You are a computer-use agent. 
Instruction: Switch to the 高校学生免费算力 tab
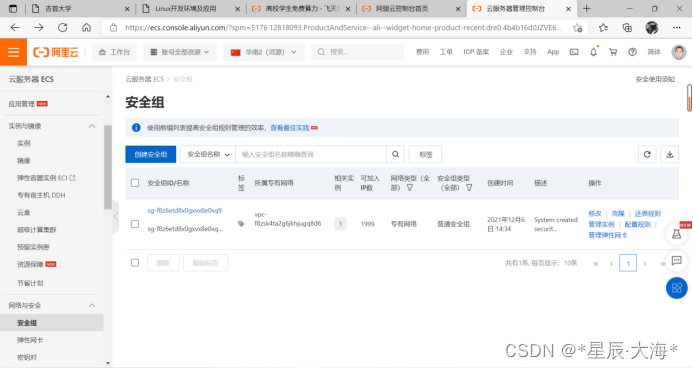coord(301,8)
